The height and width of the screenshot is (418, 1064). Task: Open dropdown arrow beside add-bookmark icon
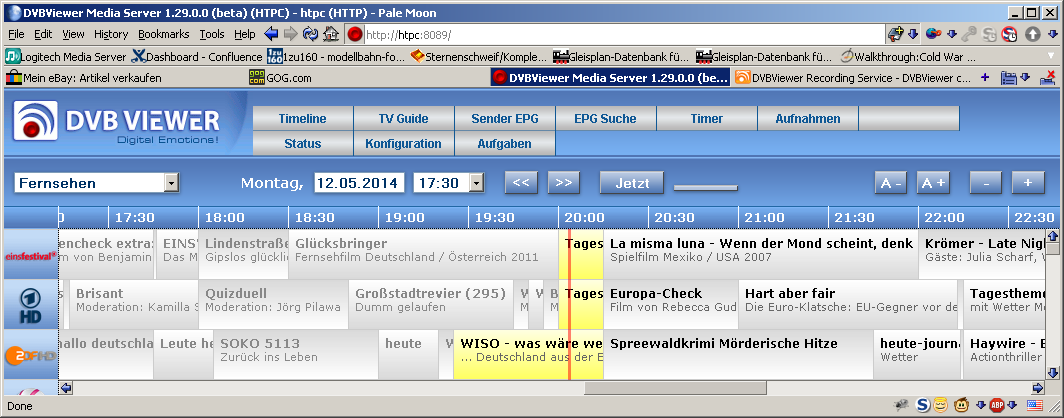coord(913,34)
